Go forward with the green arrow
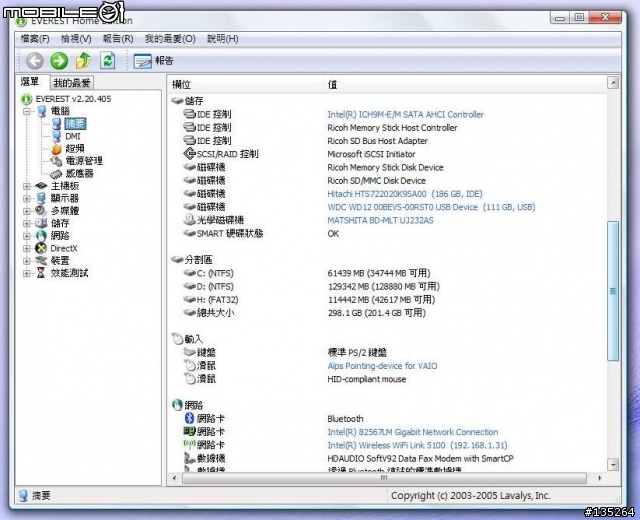 [x=59, y=61]
